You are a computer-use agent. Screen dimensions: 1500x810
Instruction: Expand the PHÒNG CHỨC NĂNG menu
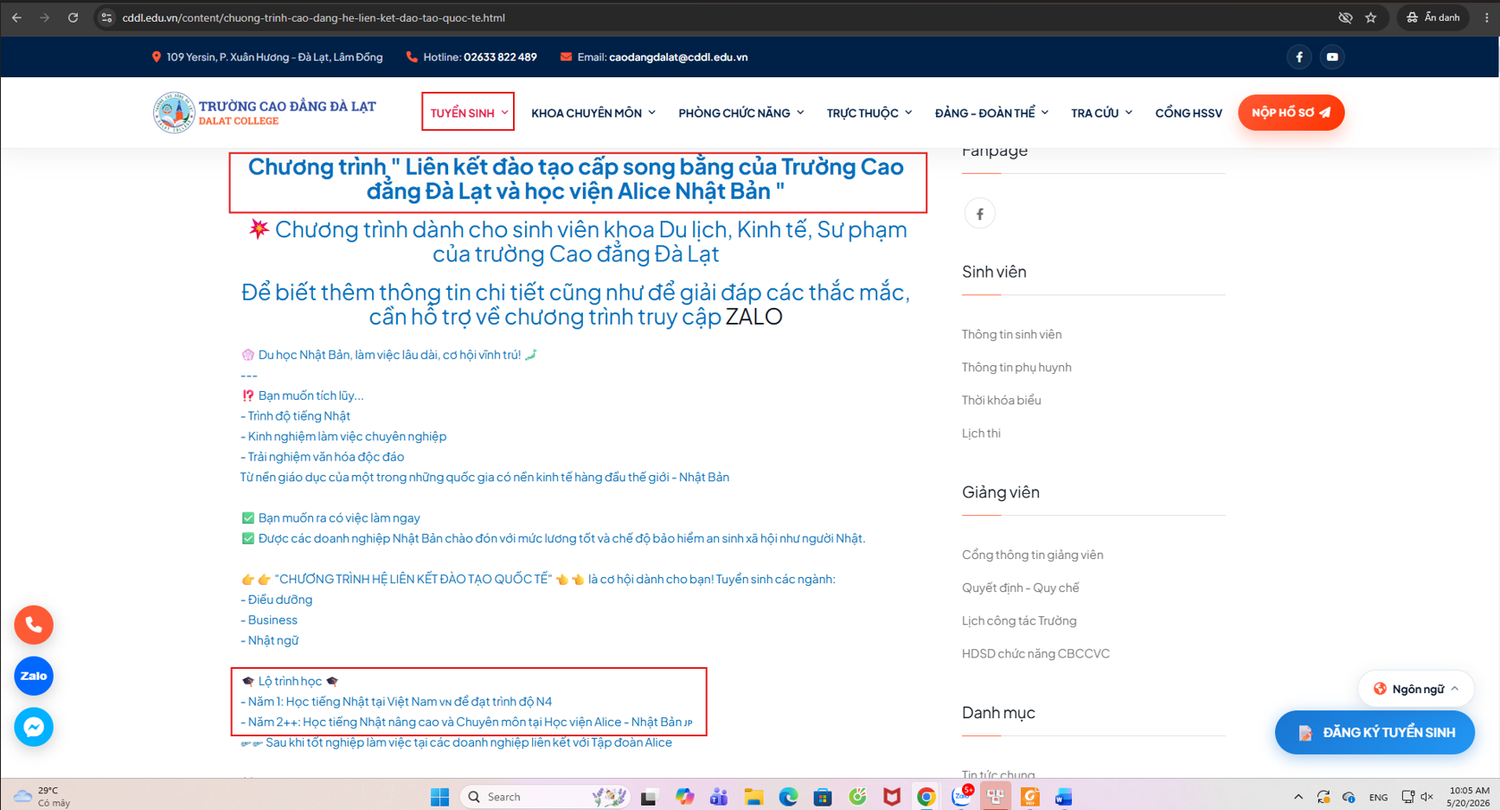click(741, 113)
